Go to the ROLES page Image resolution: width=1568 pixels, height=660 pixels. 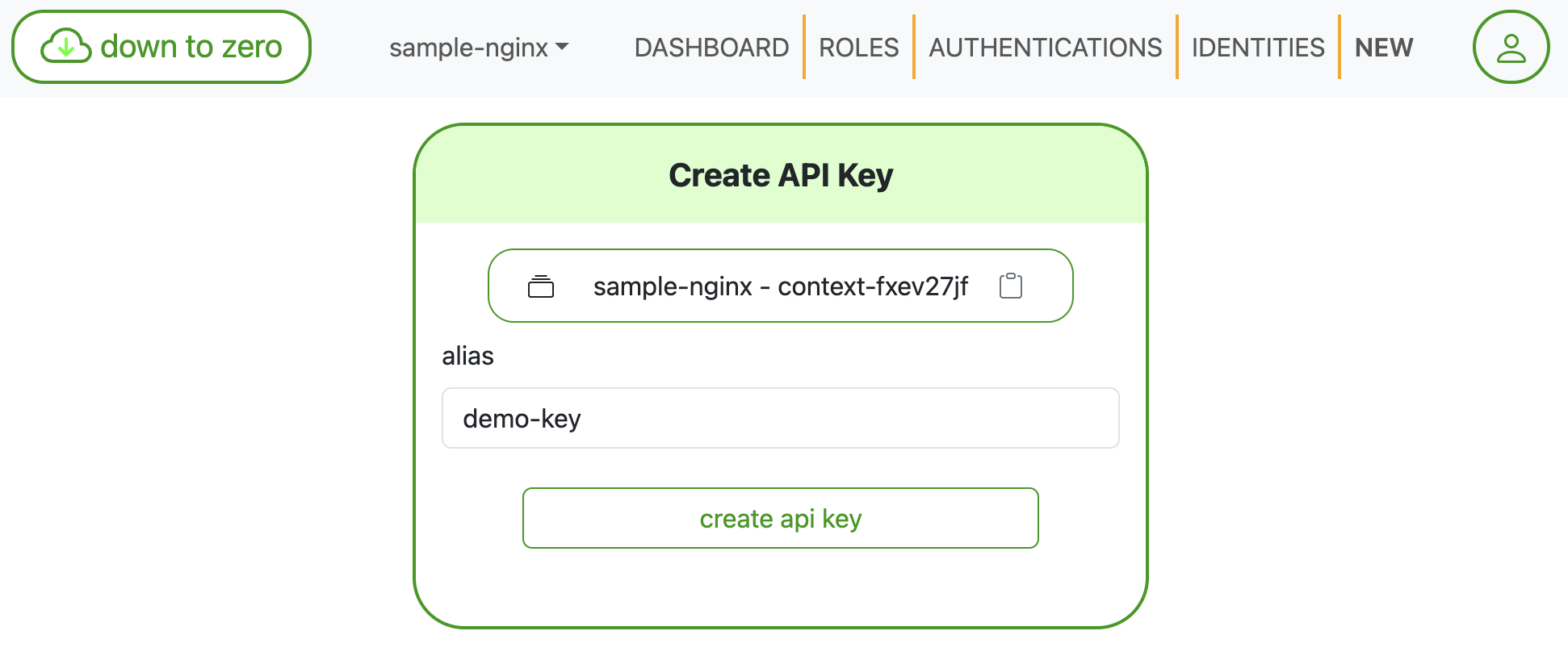pyautogui.click(x=858, y=48)
